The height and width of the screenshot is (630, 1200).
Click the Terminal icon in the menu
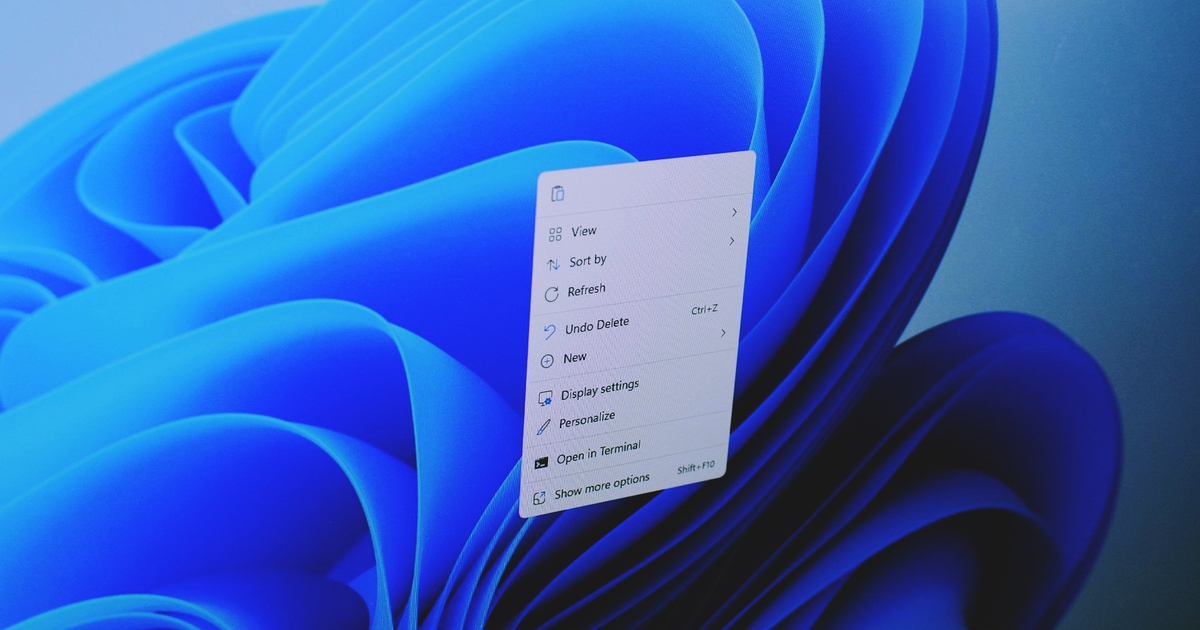pyautogui.click(x=541, y=462)
